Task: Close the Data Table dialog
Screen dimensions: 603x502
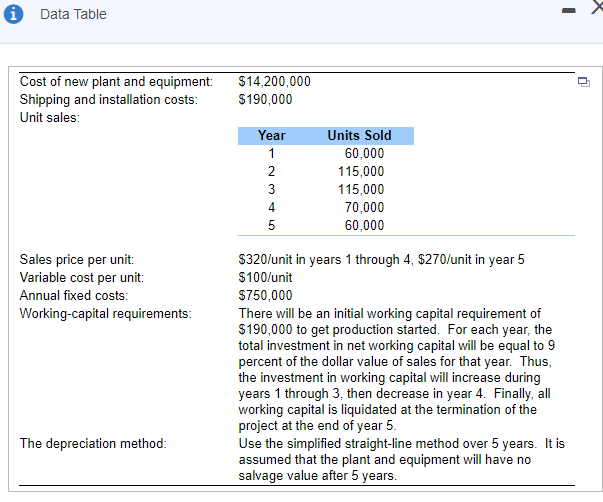Action: (597, 8)
